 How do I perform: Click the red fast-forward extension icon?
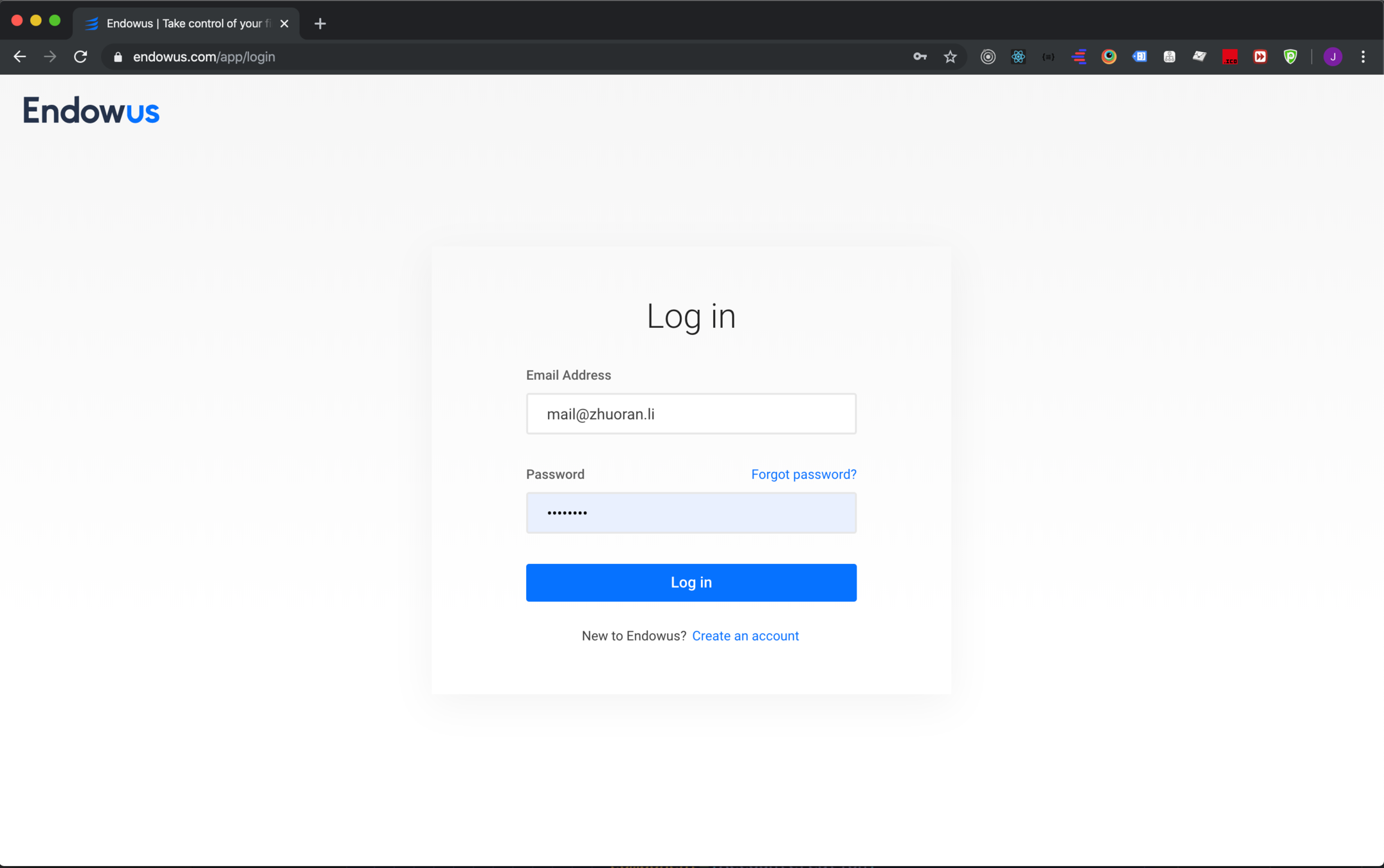point(1260,57)
